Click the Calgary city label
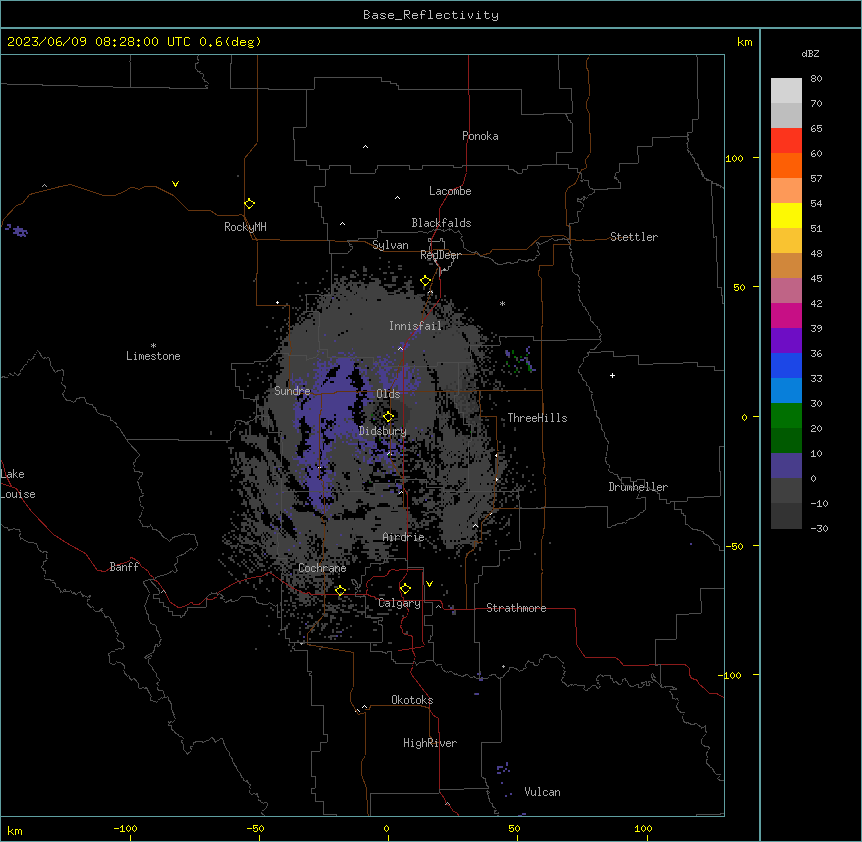 pos(399,603)
